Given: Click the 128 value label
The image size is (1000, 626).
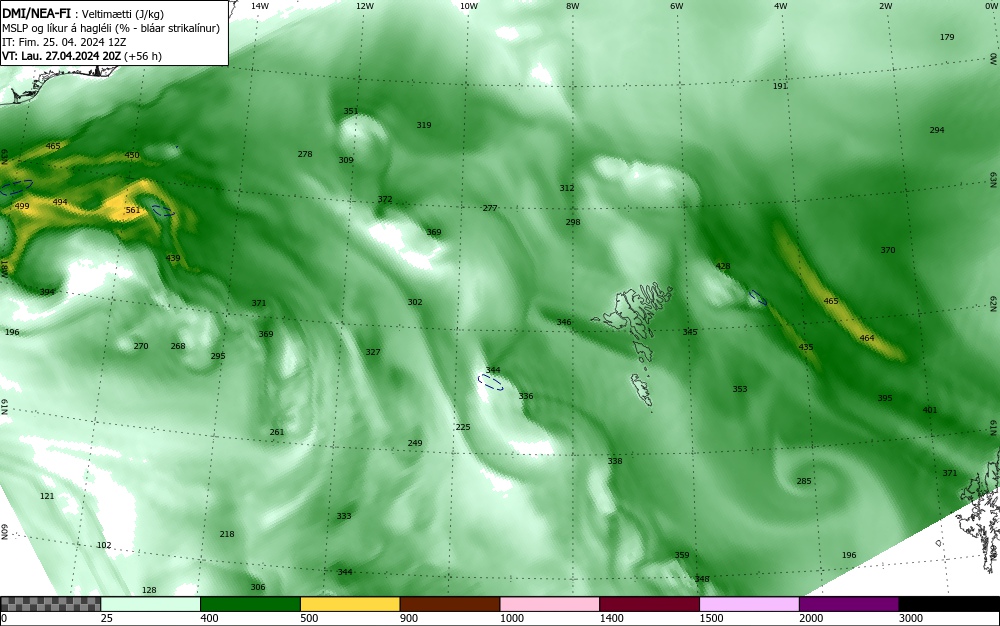Looking at the screenshot, I should [x=149, y=590].
